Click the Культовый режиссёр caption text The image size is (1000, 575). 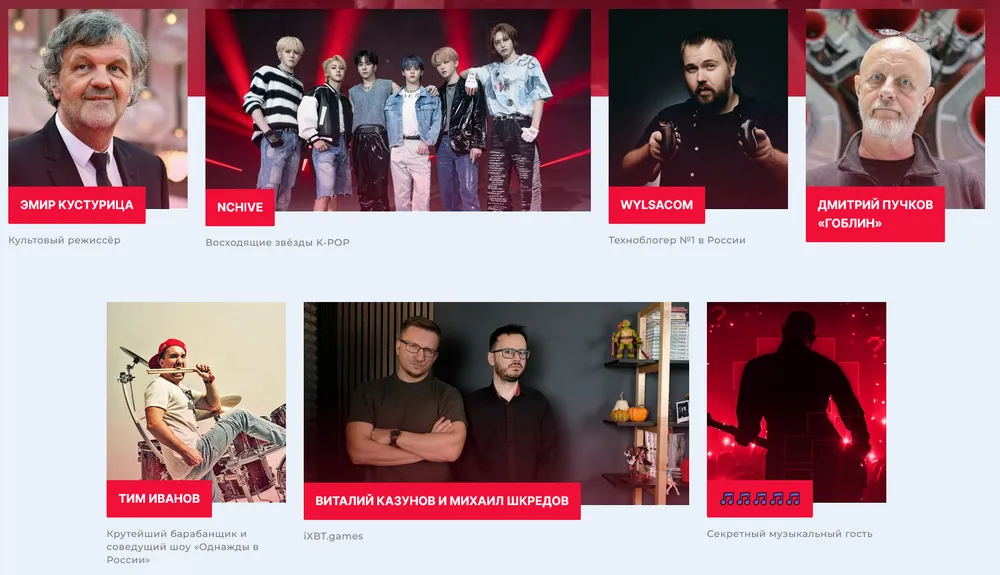pyautogui.click(x=64, y=240)
